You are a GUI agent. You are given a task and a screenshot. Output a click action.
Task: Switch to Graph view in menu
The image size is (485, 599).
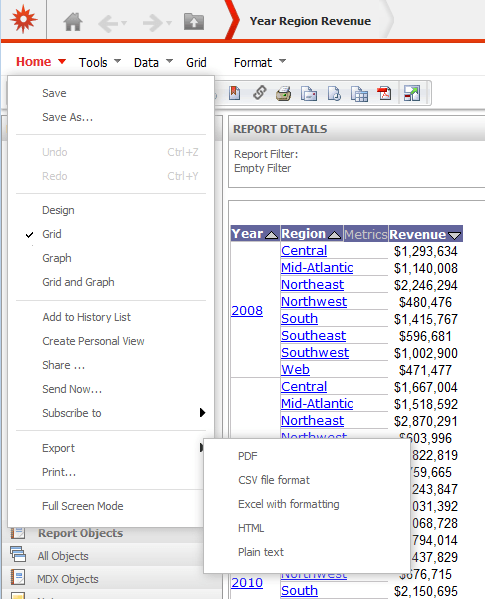click(x=57, y=258)
